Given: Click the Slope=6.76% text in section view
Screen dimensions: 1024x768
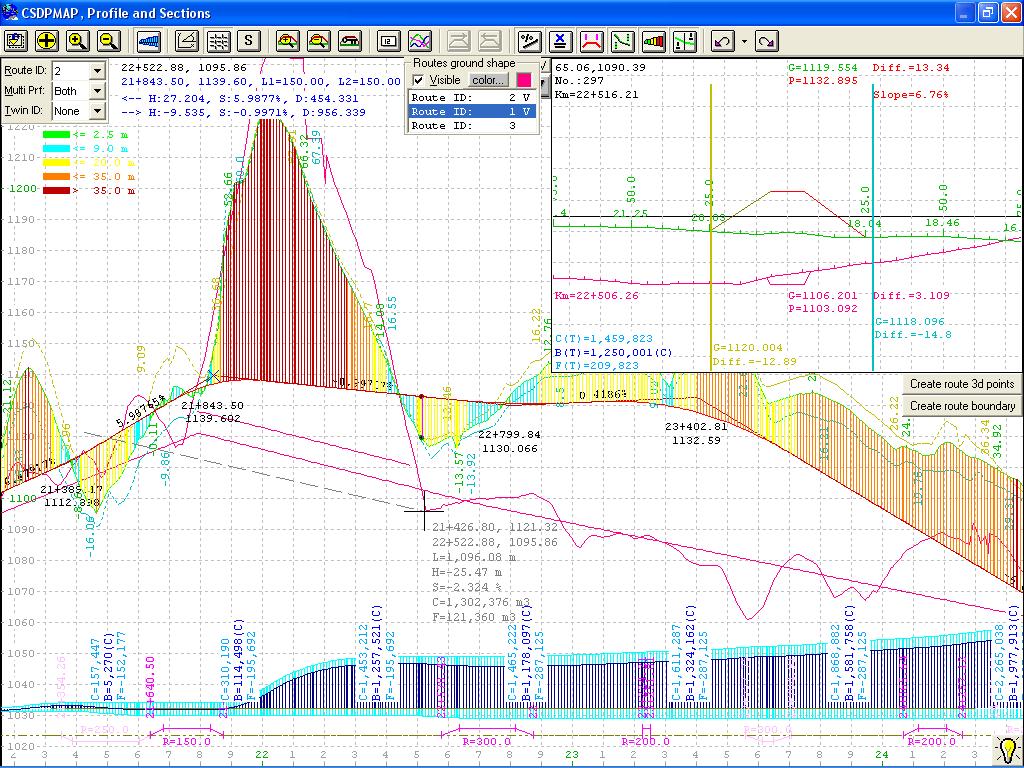Looking at the screenshot, I should pos(911,95).
